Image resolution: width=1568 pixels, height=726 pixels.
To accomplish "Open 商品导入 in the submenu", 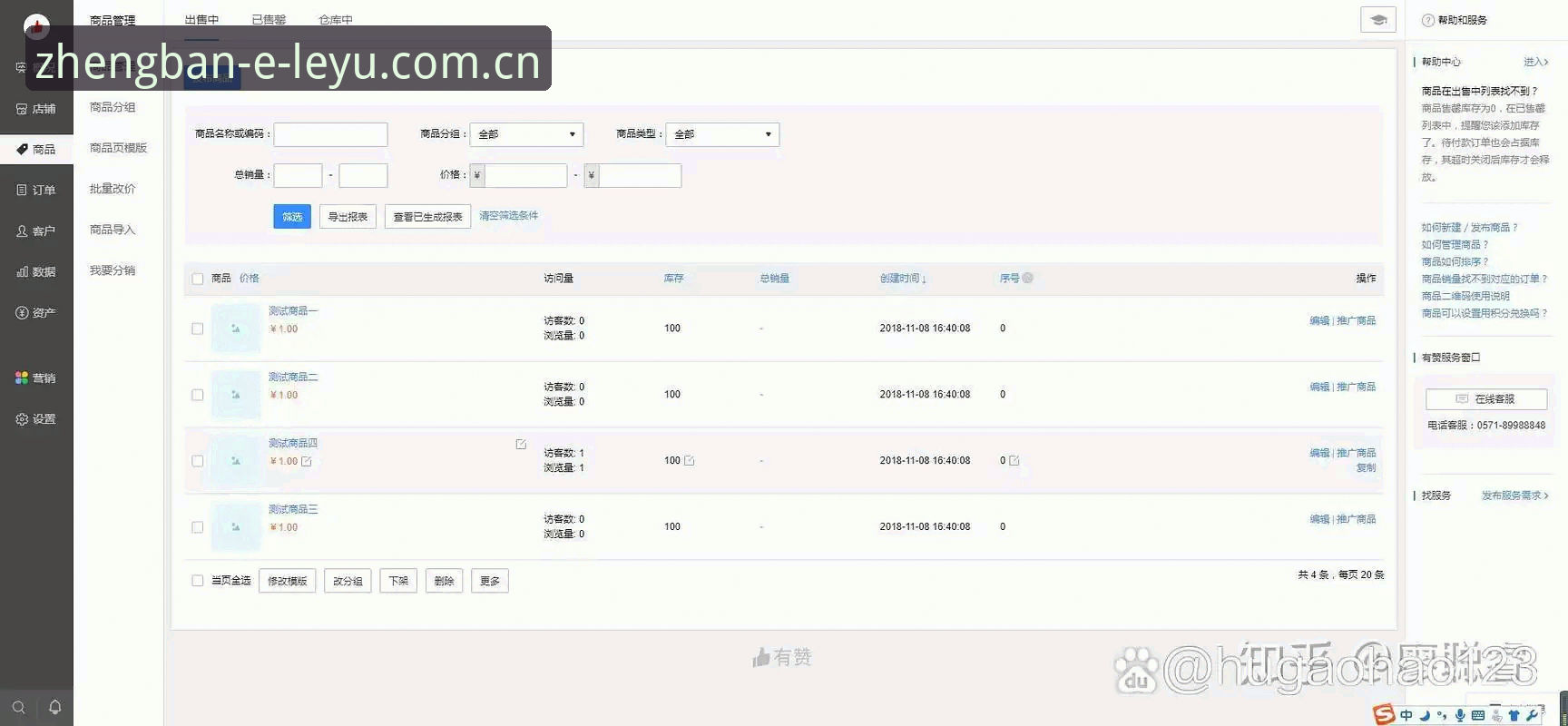I will point(113,230).
